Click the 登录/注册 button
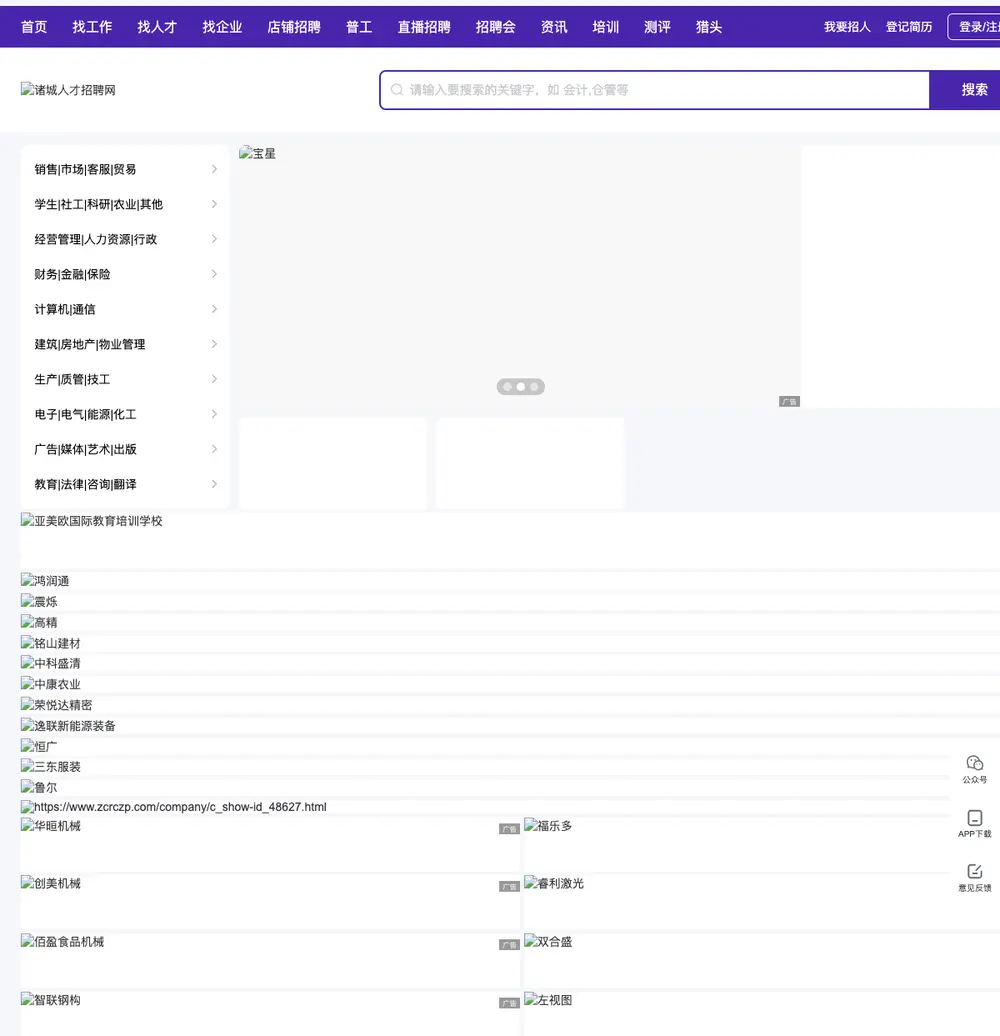This screenshot has height=1036, width=1000. pos(974,27)
